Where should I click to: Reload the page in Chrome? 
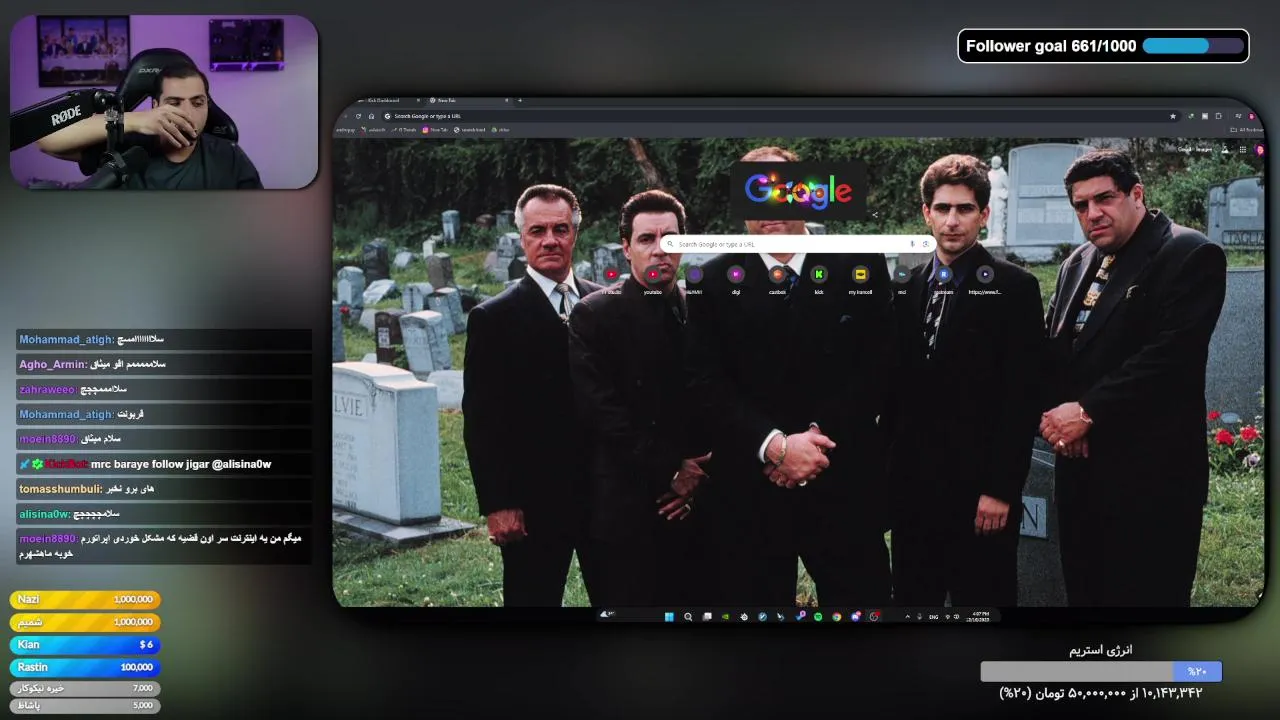(x=358, y=116)
